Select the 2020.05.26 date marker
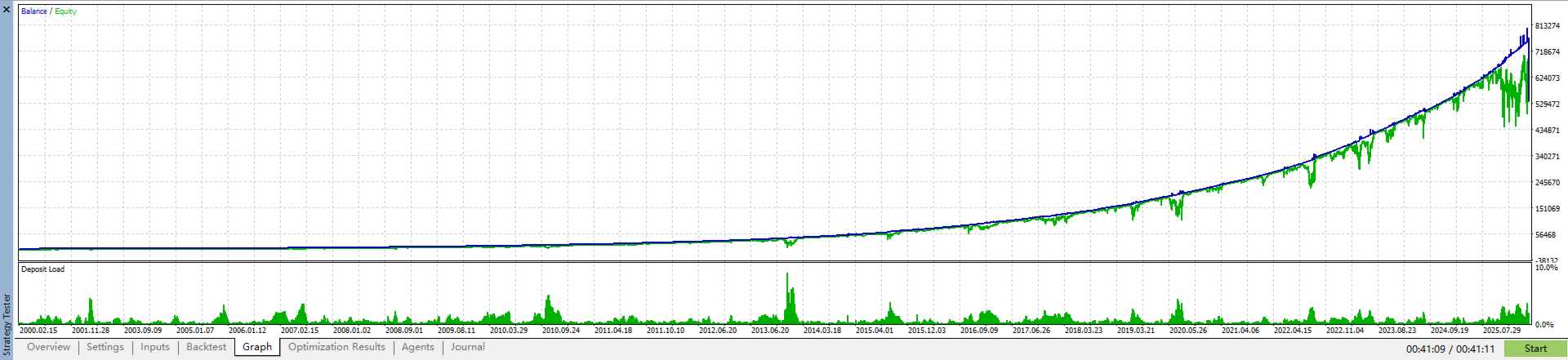Screen dimensions: 1568x360 1188,331
